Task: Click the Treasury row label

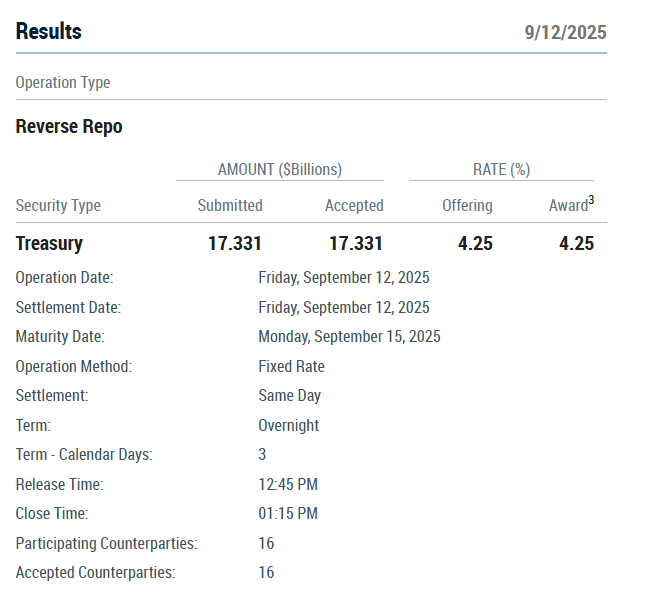Action: (x=49, y=243)
